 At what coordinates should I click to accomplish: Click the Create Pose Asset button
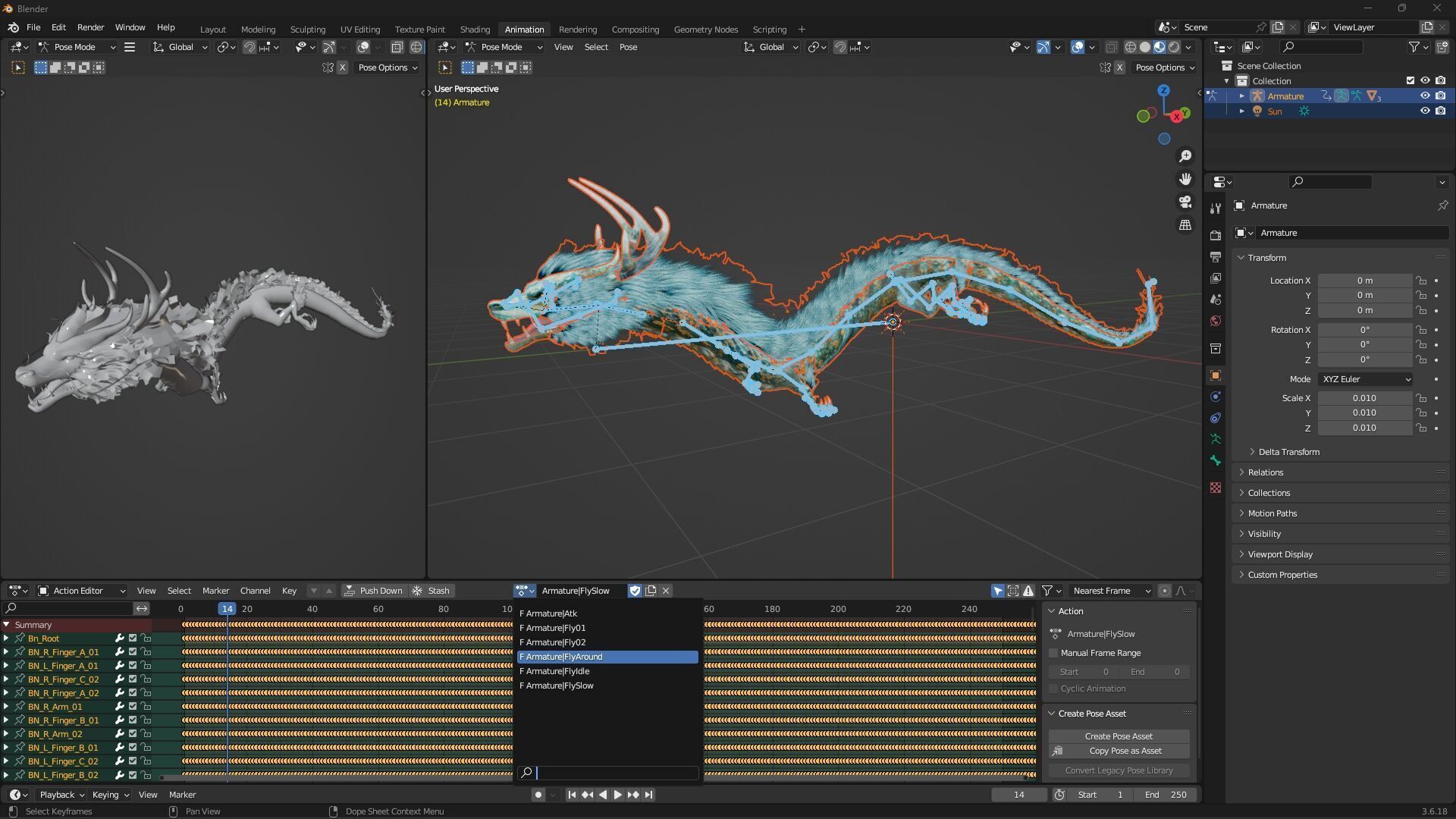(1118, 736)
